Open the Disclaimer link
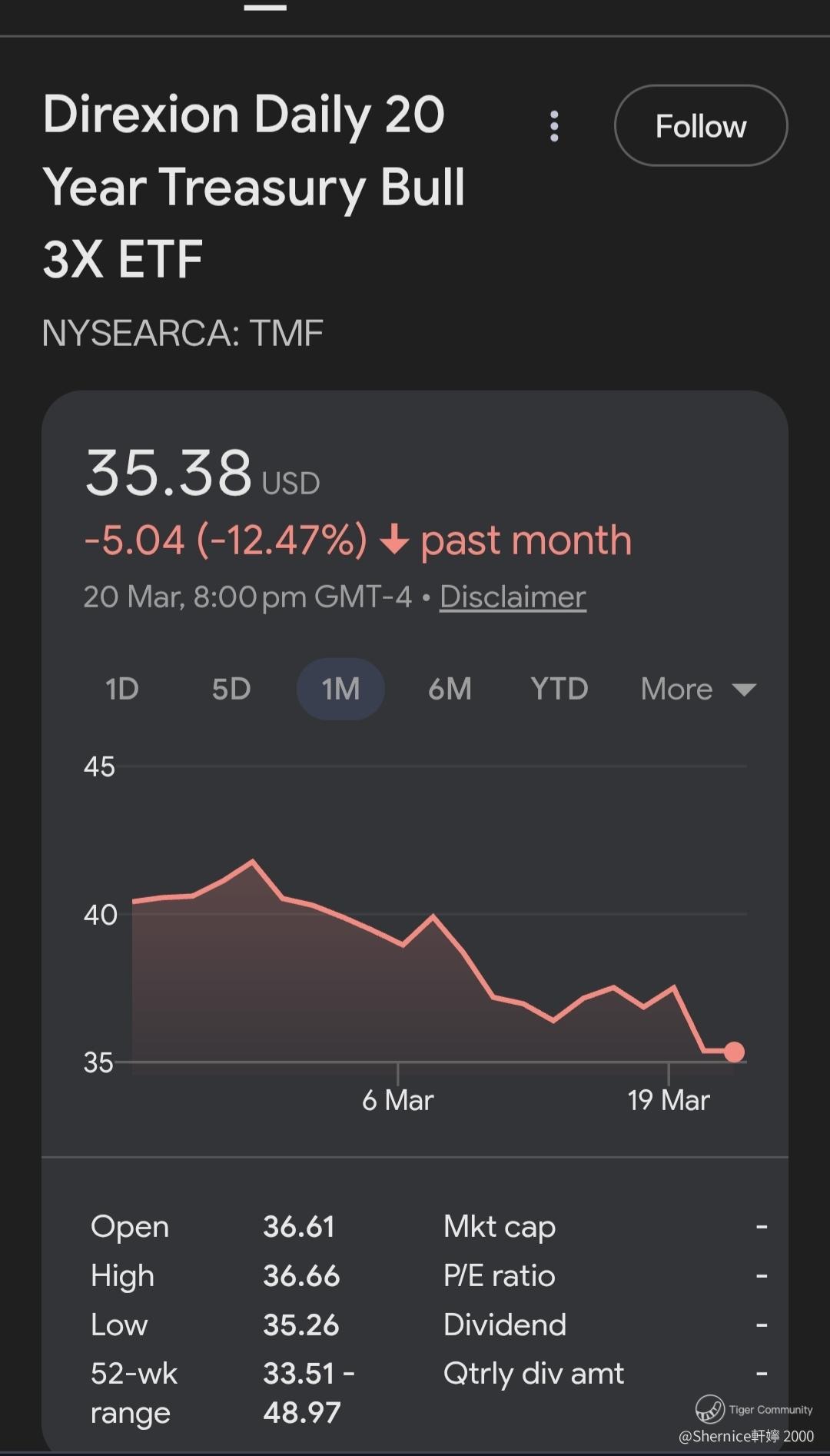830x1456 pixels. tap(513, 597)
